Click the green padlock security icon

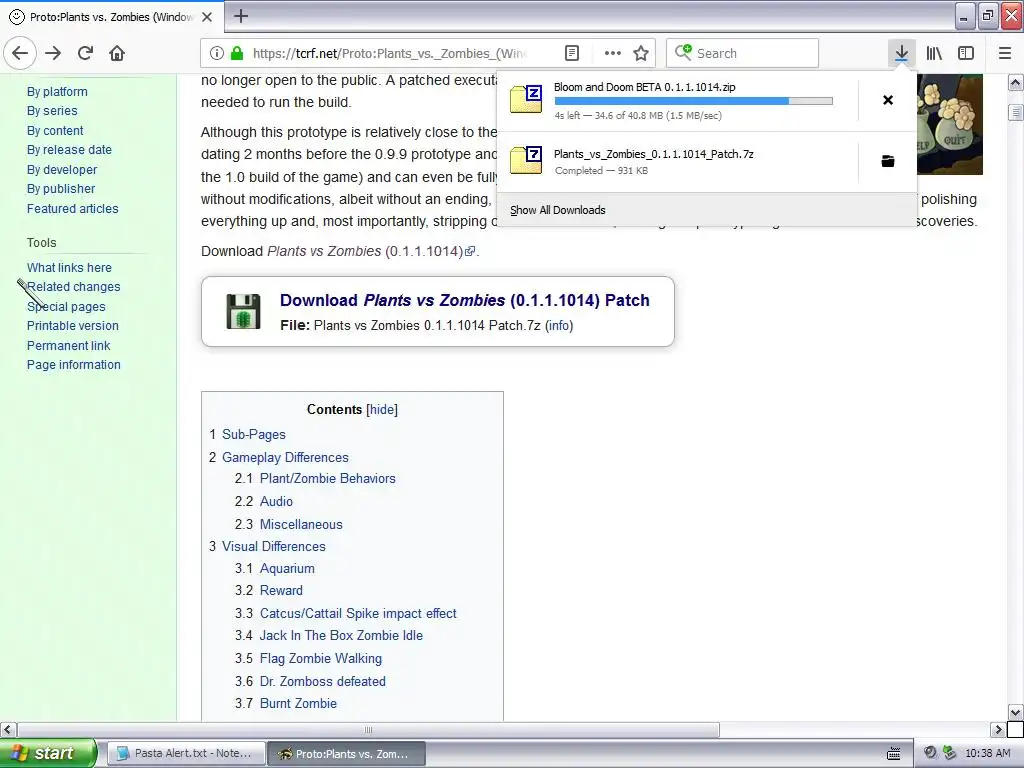(237, 53)
